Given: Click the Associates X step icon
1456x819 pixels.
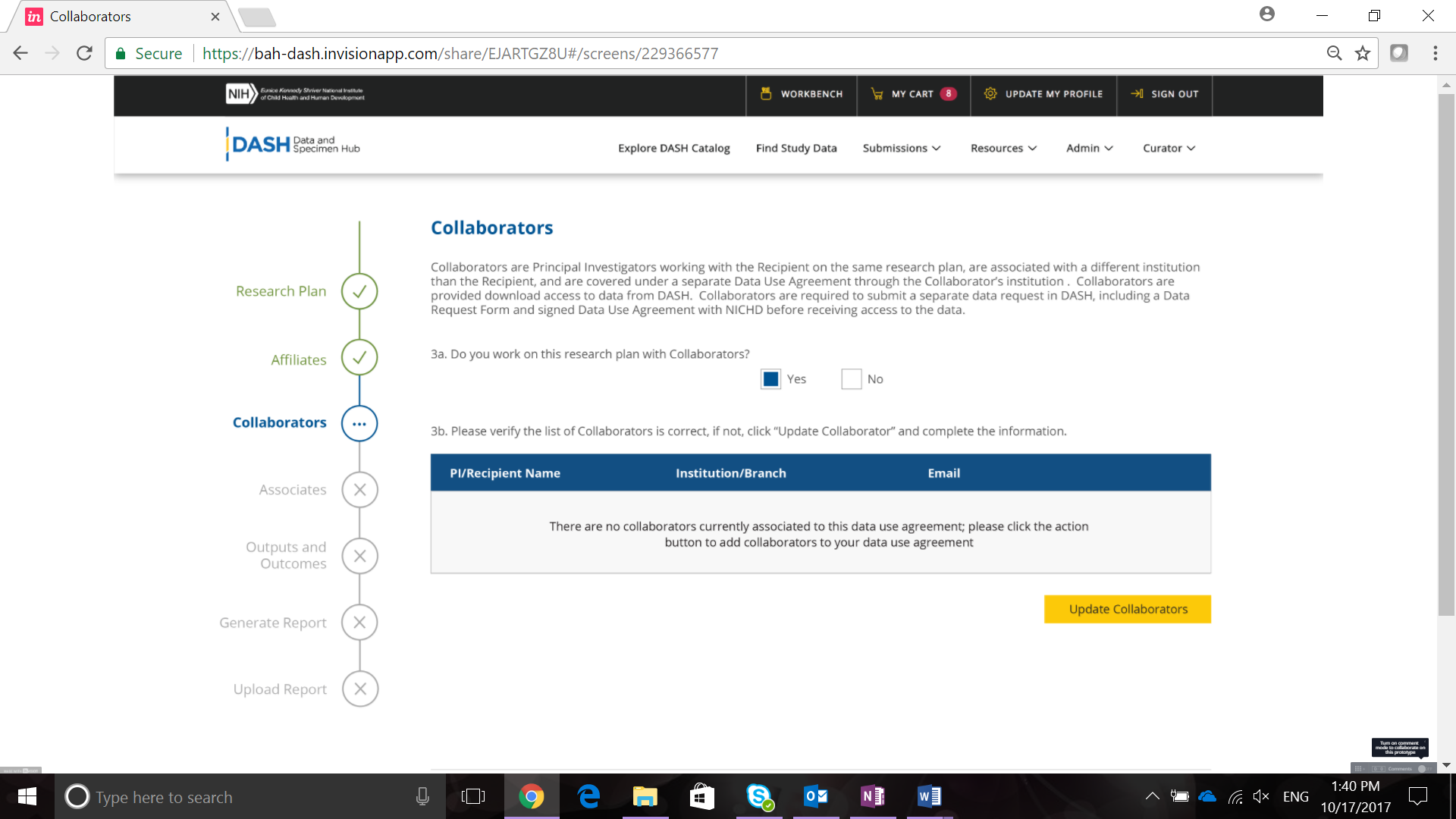Looking at the screenshot, I should [x=359, y=490].
